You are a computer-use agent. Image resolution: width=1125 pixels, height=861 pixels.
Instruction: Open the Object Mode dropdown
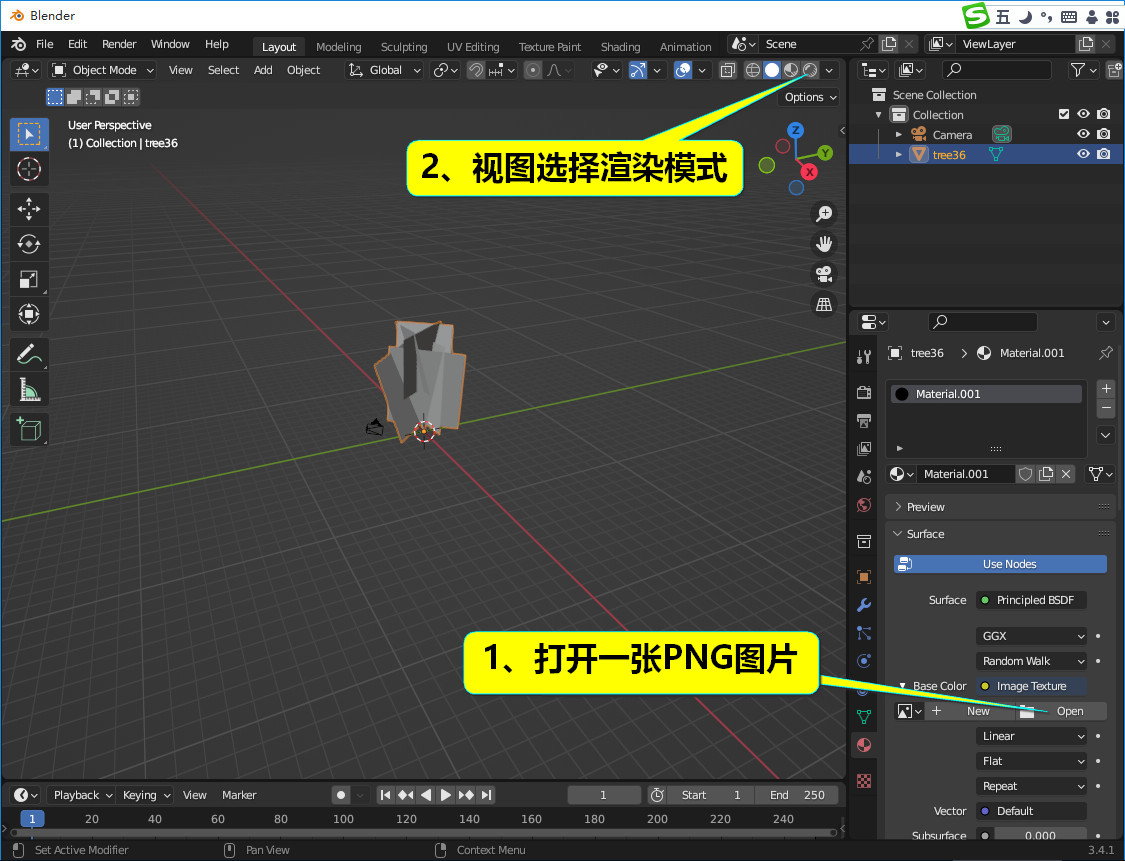(103, 70)
